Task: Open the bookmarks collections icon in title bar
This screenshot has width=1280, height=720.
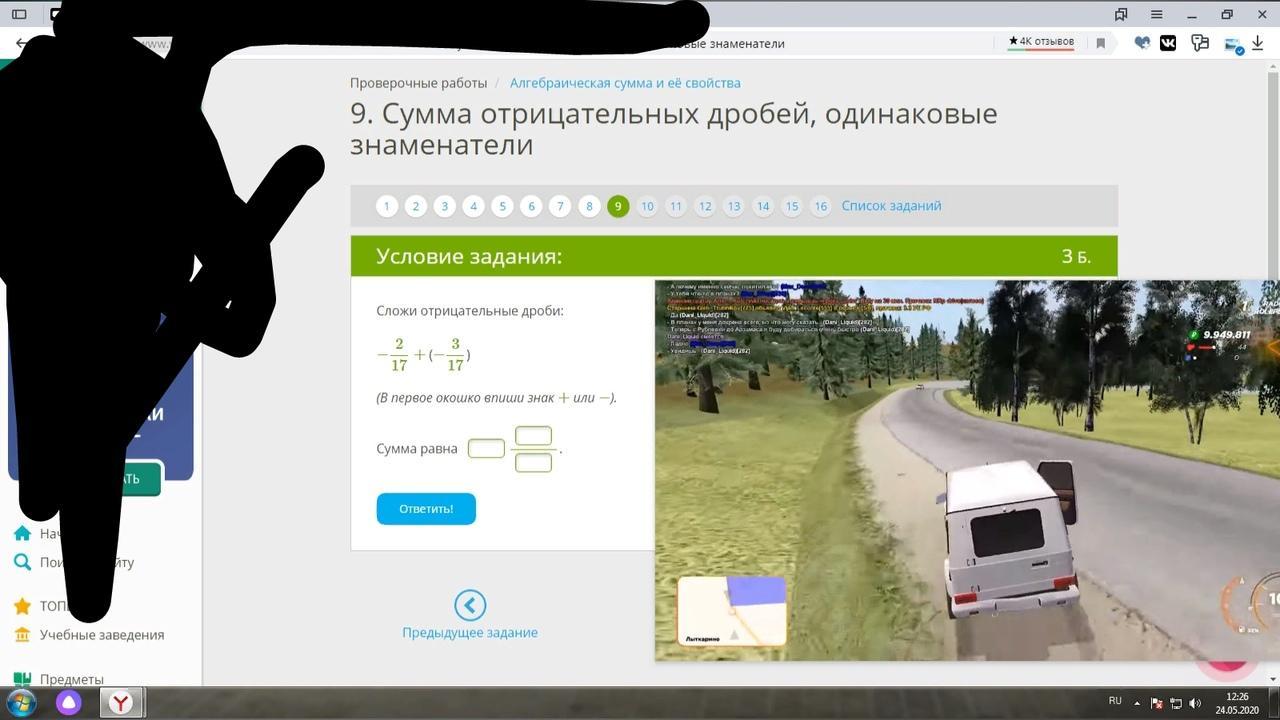Action: [1121, 15]
